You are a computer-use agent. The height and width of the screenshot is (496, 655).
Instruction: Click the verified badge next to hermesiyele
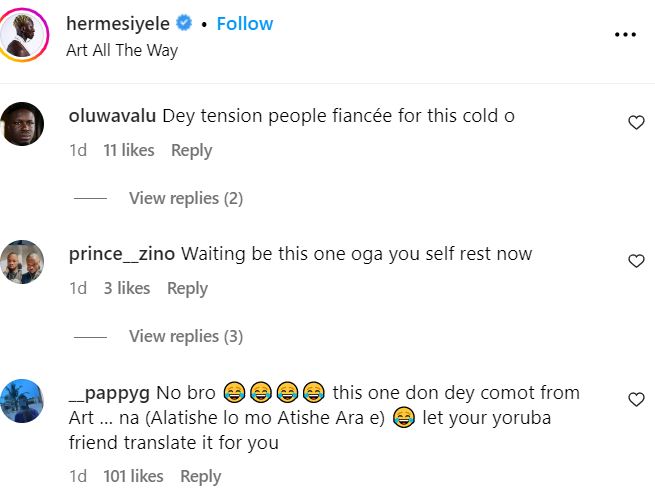[186, 24]
